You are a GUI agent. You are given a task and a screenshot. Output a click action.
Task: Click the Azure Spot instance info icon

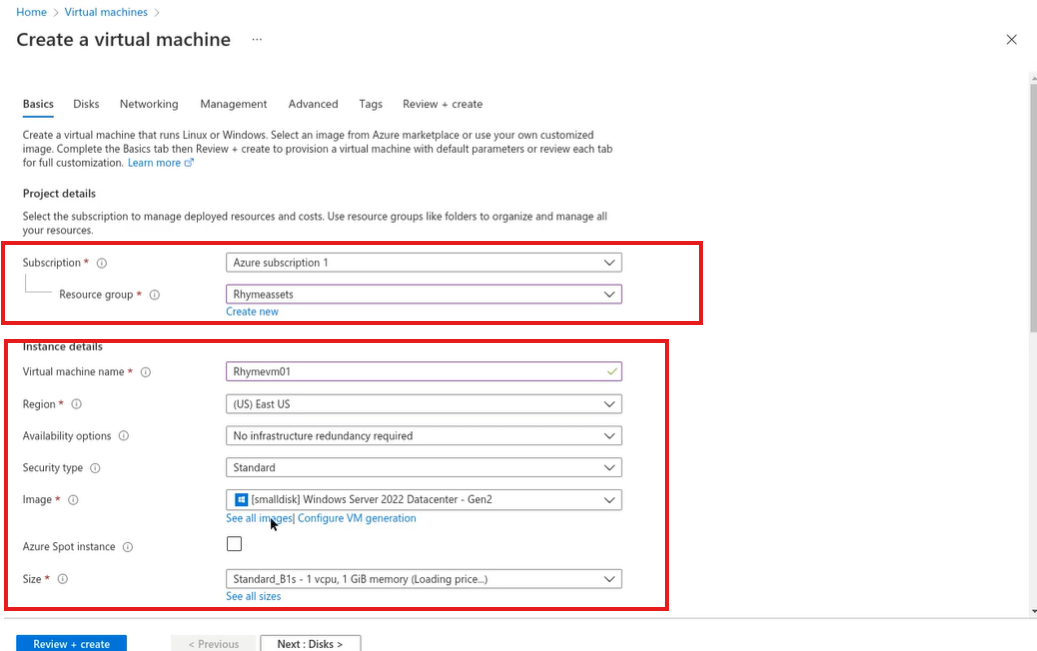(128, 547)
